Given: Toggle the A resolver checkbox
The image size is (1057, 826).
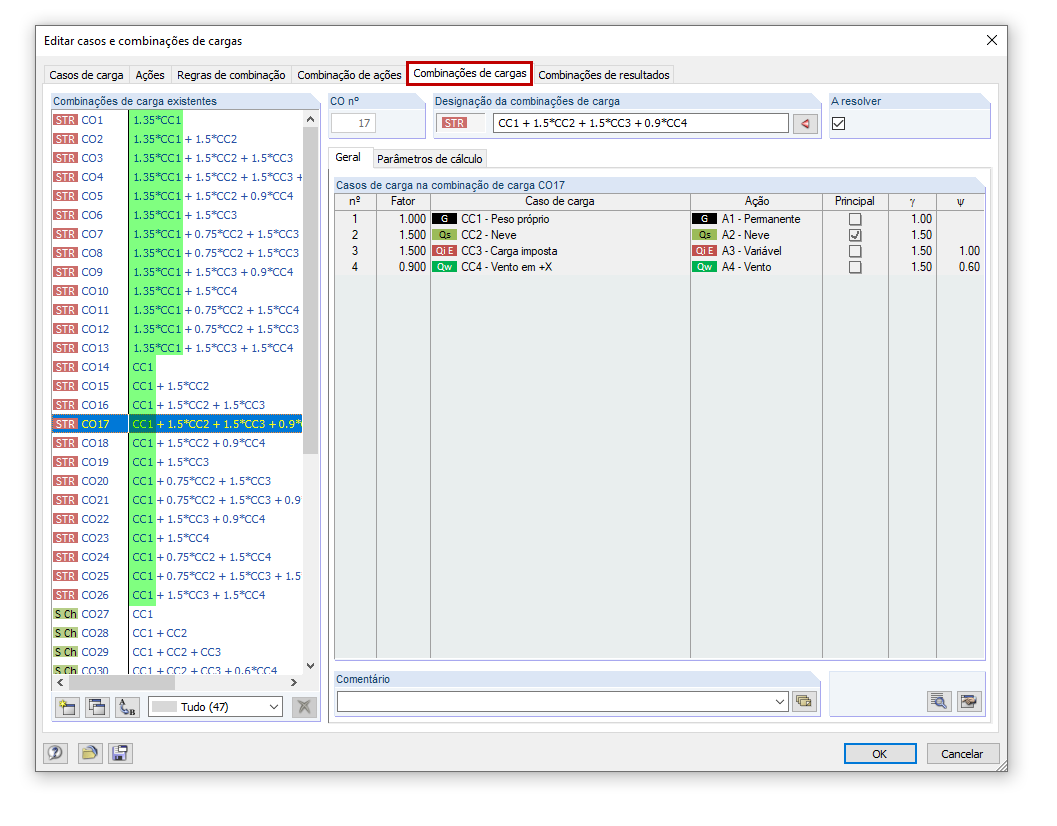Looking at the screenshot, I should click(839, 123).
